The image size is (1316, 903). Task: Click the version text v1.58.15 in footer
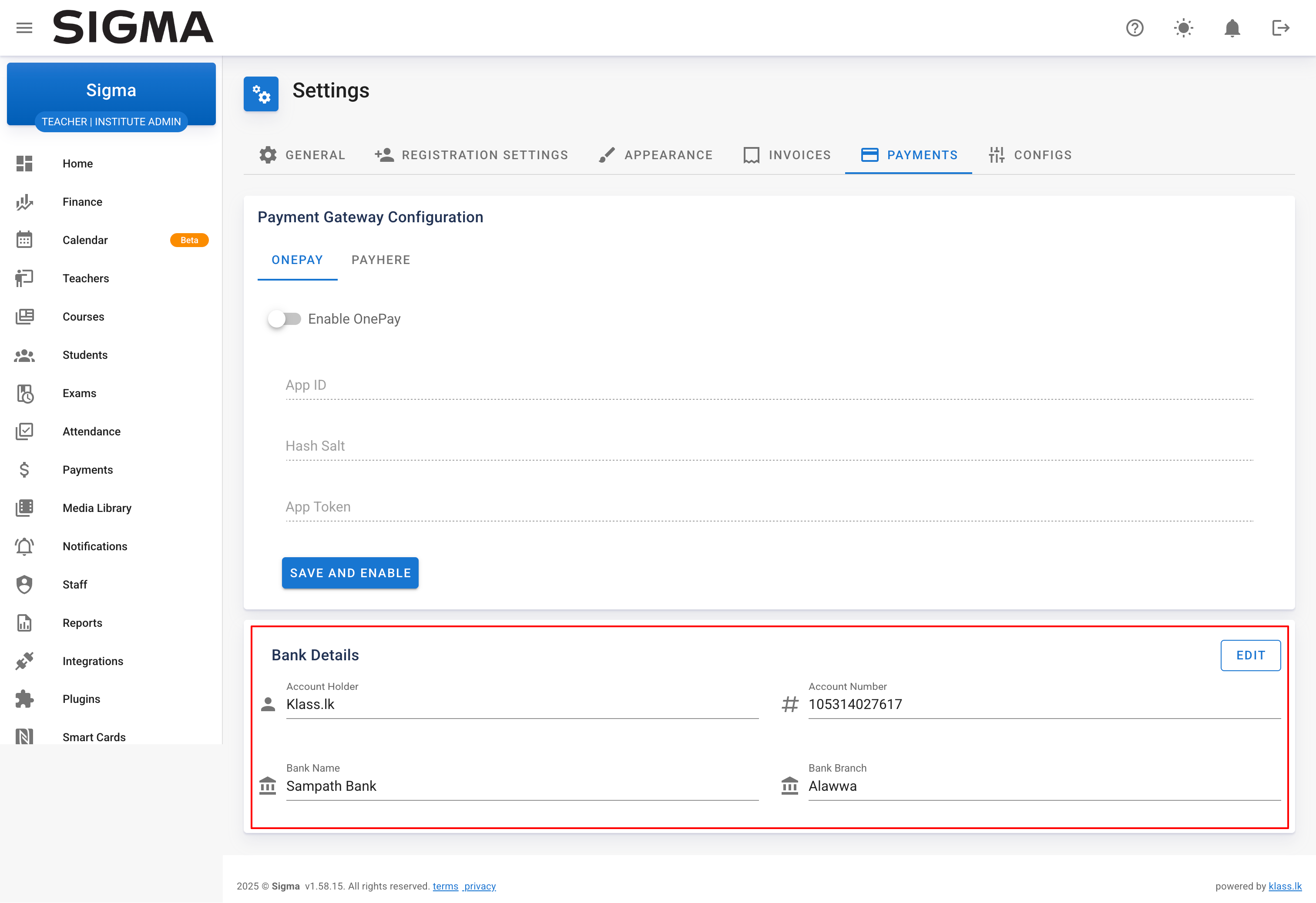click(x=324, y=886)
